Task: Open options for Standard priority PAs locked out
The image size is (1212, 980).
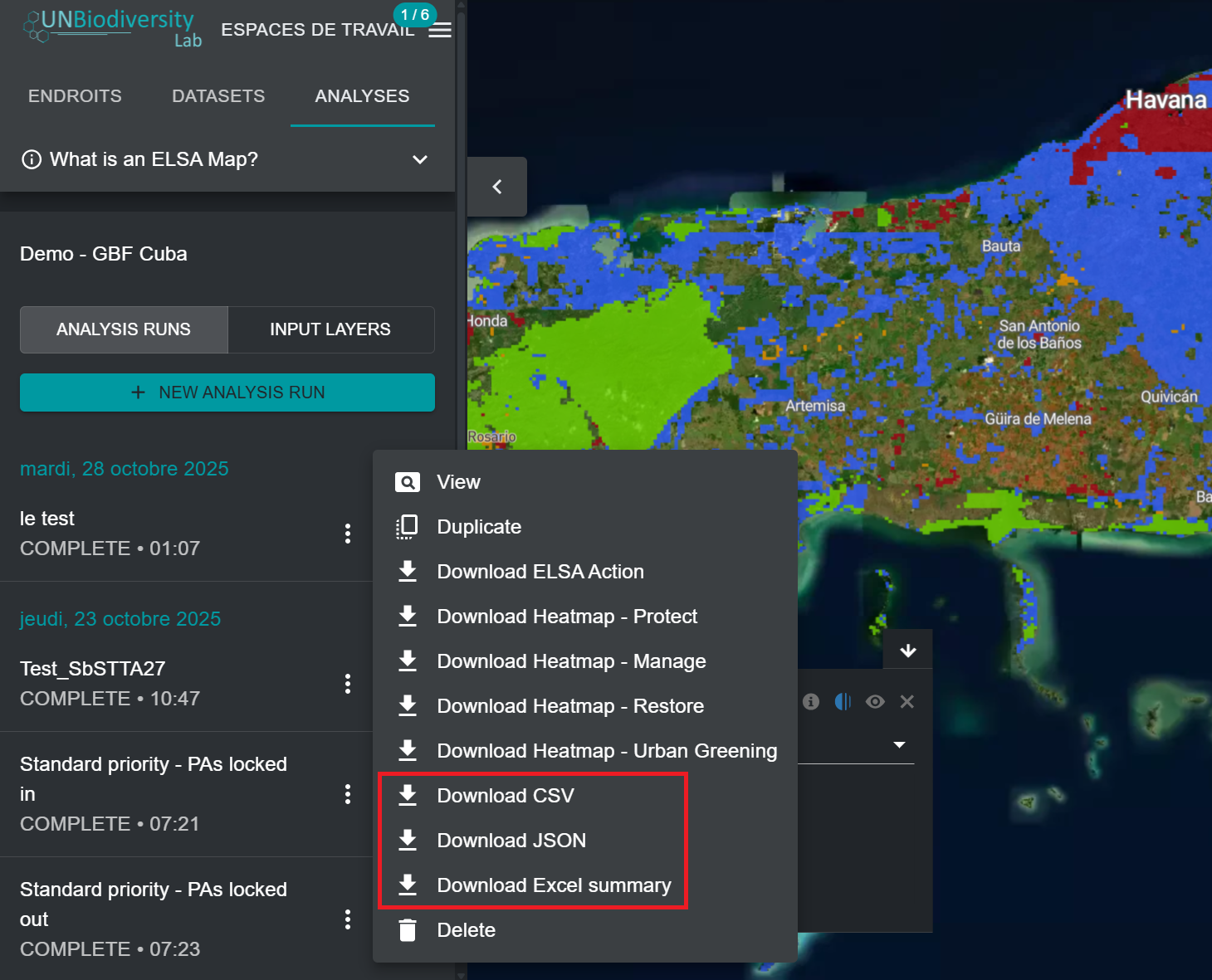Action: point(348,919)
